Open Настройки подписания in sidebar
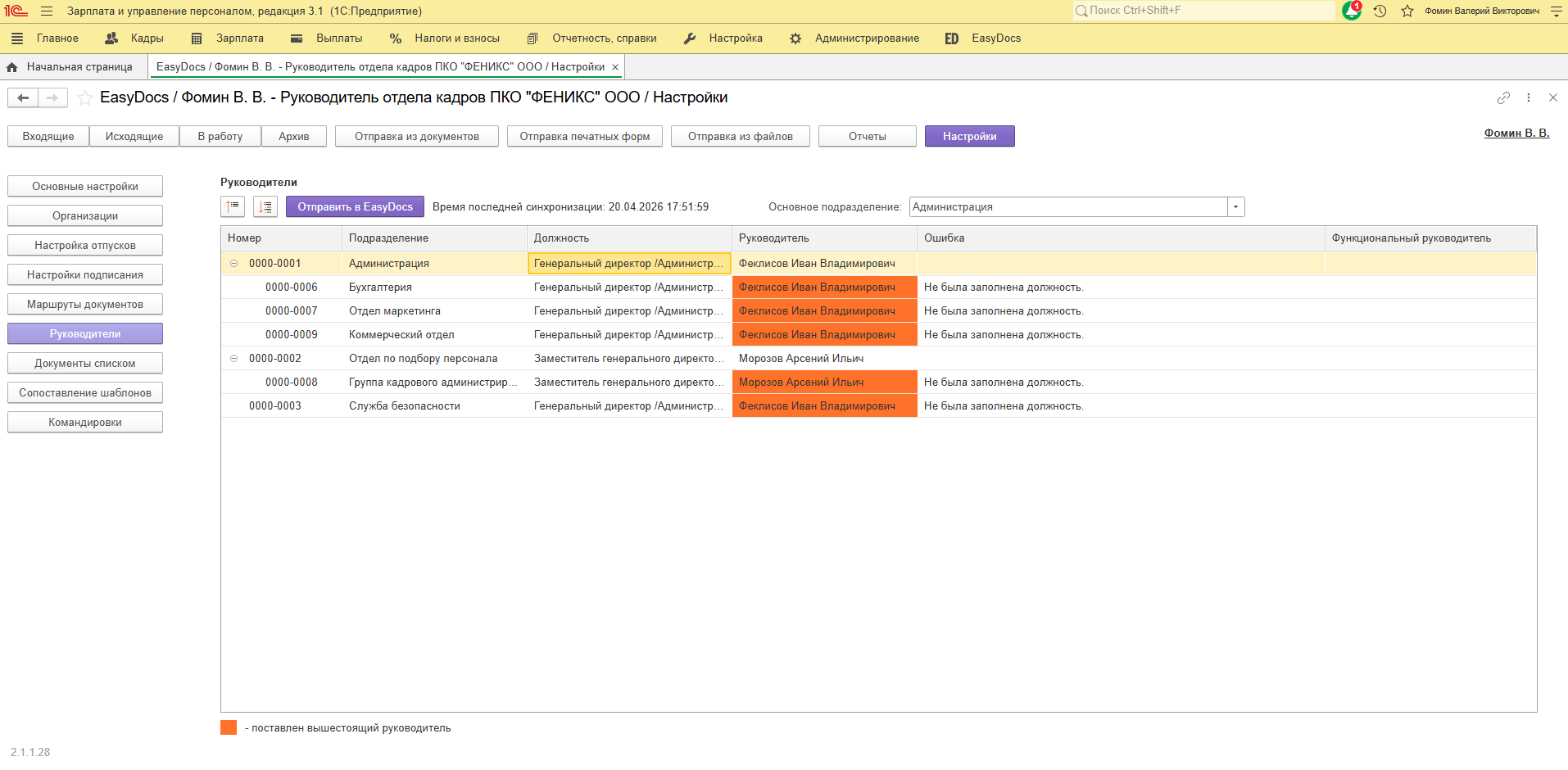 85,275
